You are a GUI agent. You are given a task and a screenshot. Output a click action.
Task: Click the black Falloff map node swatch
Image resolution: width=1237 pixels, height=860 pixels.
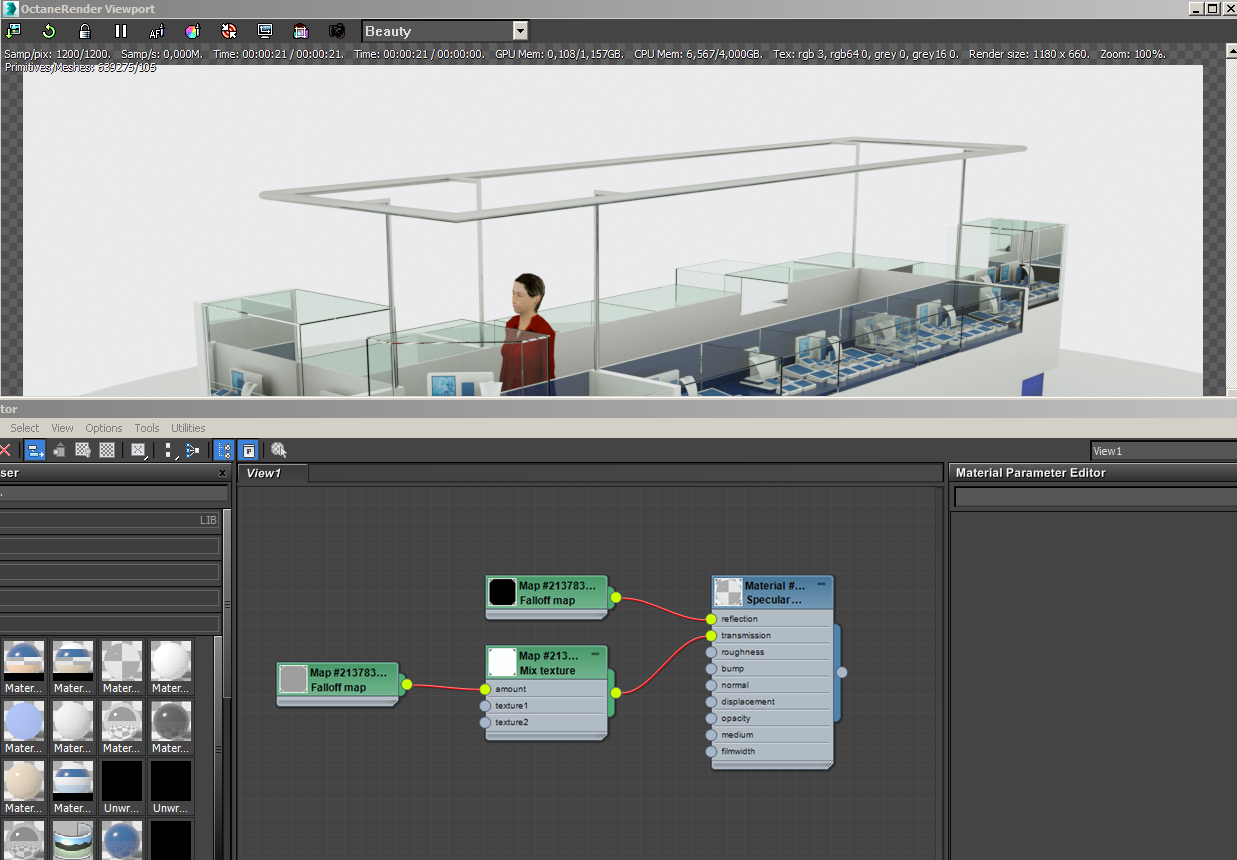pos(502,592)
